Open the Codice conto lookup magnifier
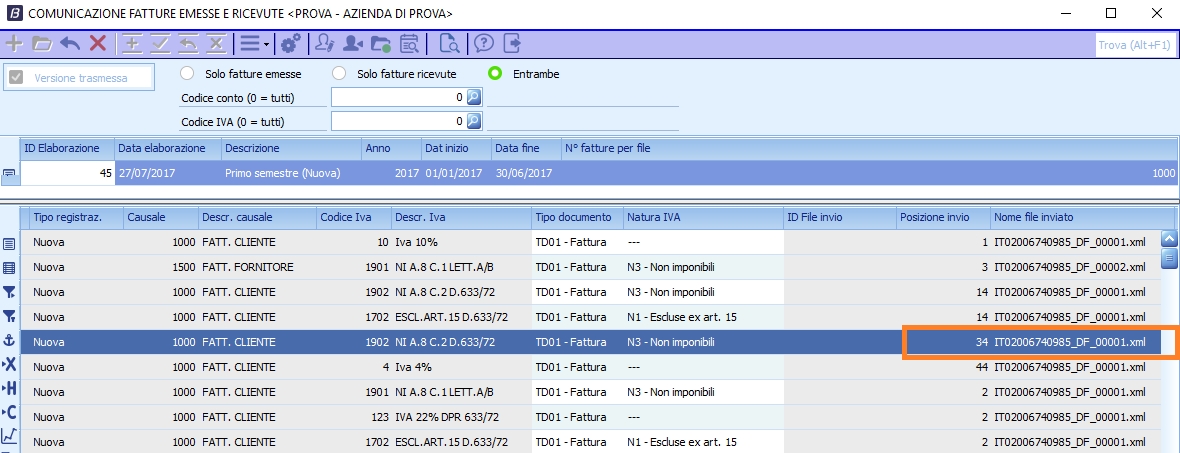 473,97
